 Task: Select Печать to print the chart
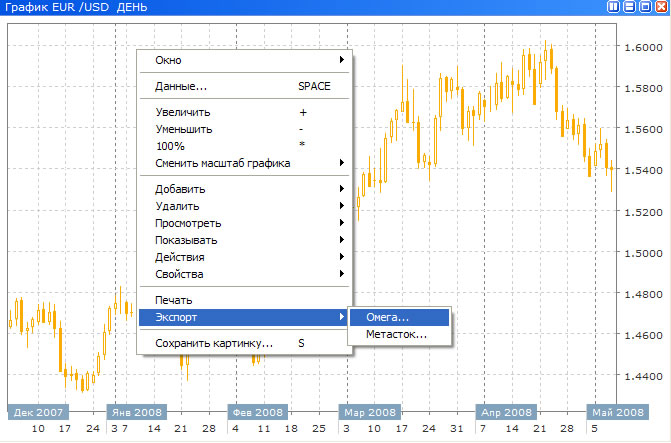point(246,300)
